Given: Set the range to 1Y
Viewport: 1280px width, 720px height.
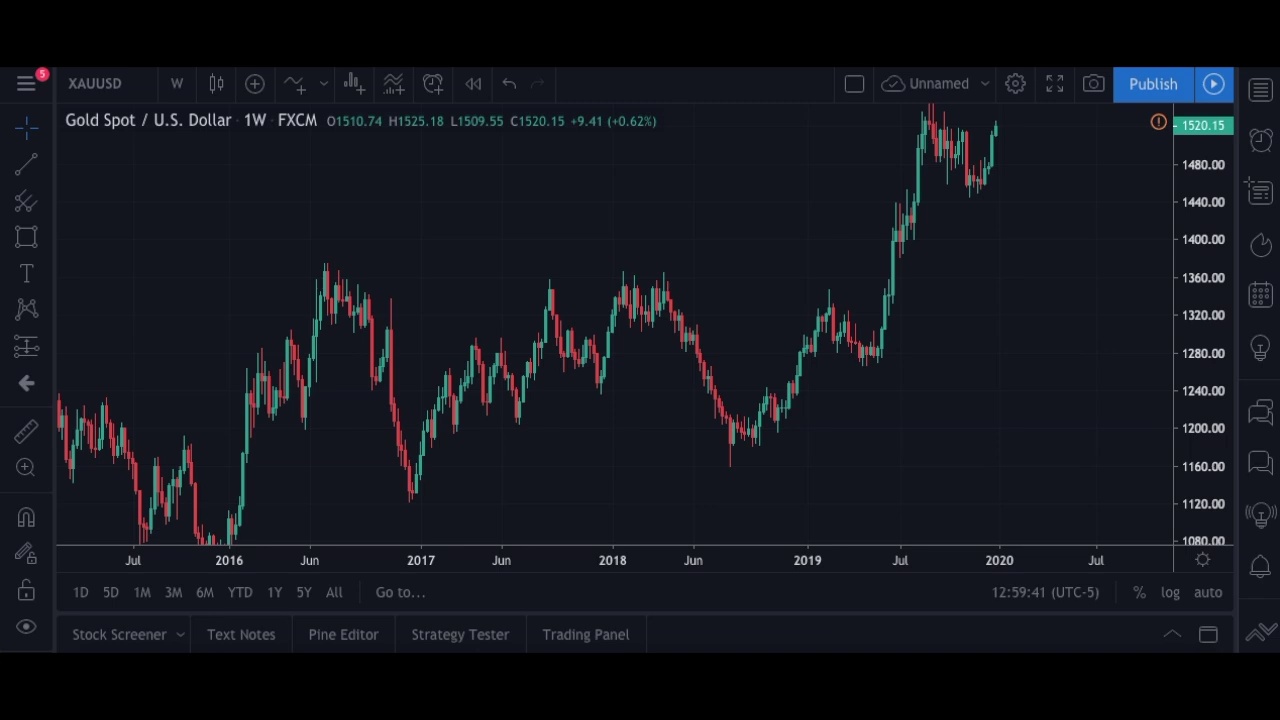Looking at the screenshot, I should (274, 592).
